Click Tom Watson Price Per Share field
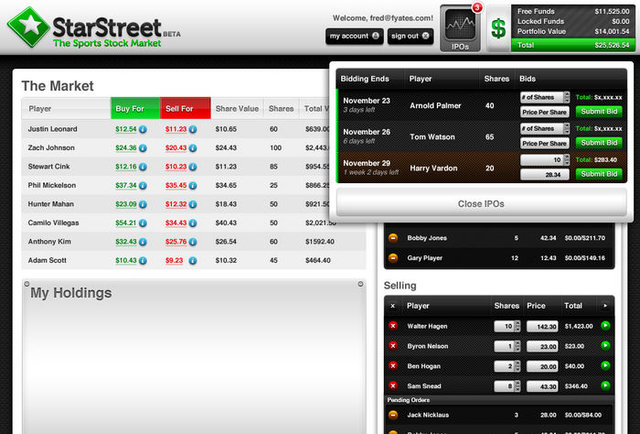 click(x=544, y=143)
